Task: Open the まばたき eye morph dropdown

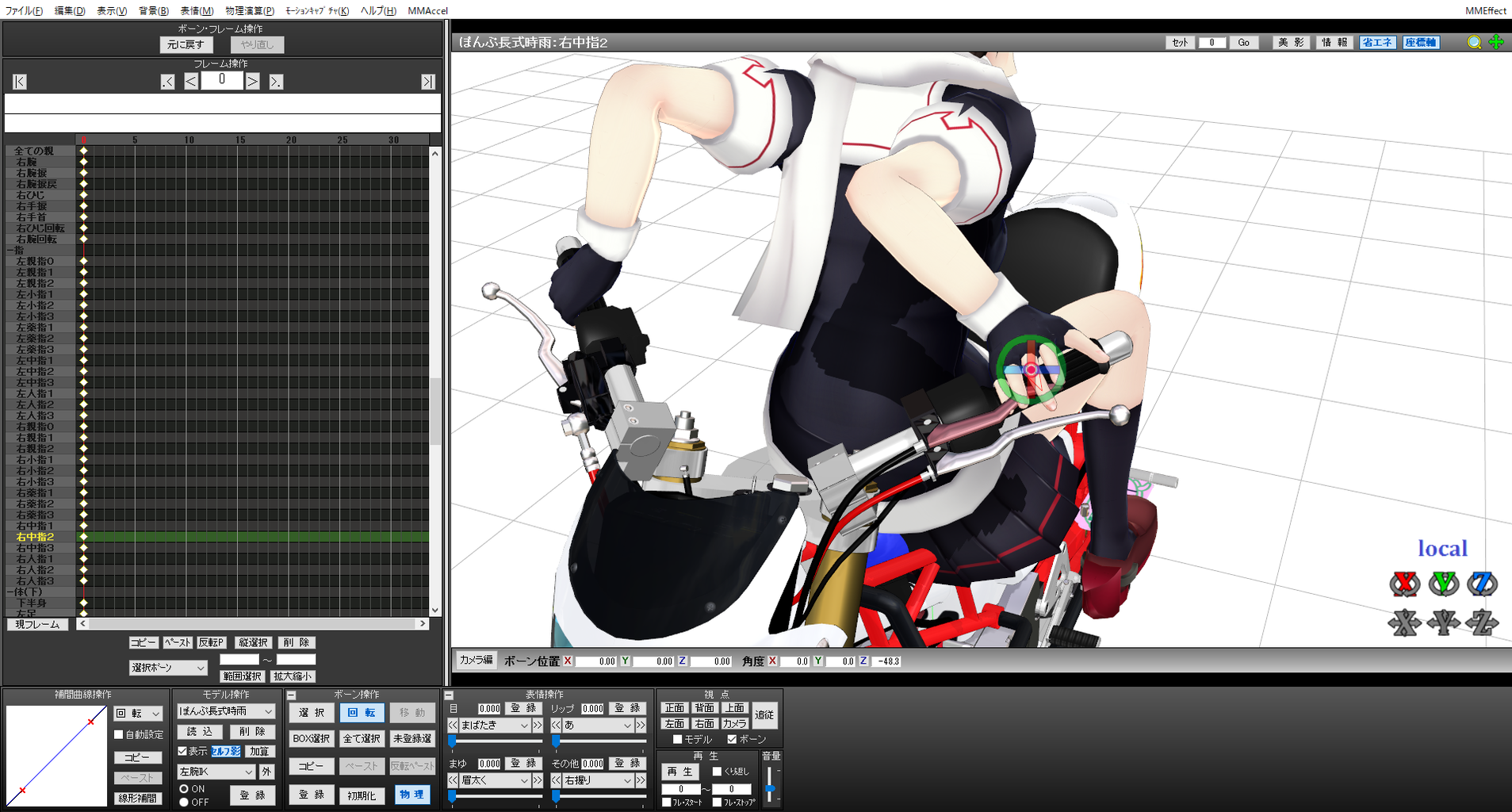Action: [494, 725]
